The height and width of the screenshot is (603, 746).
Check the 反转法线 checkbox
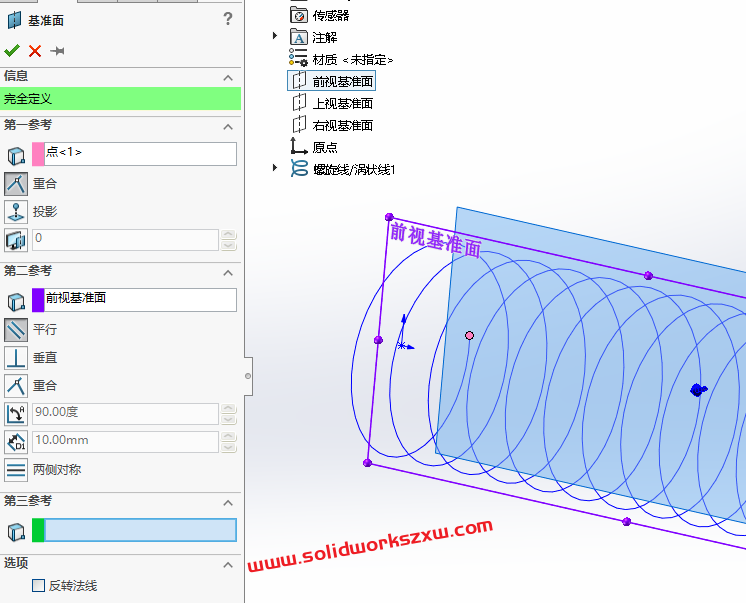click(x=38, y=585)
